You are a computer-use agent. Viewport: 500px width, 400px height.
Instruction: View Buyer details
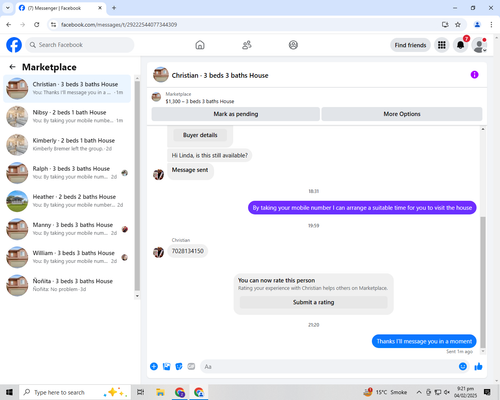click(200, 135)
